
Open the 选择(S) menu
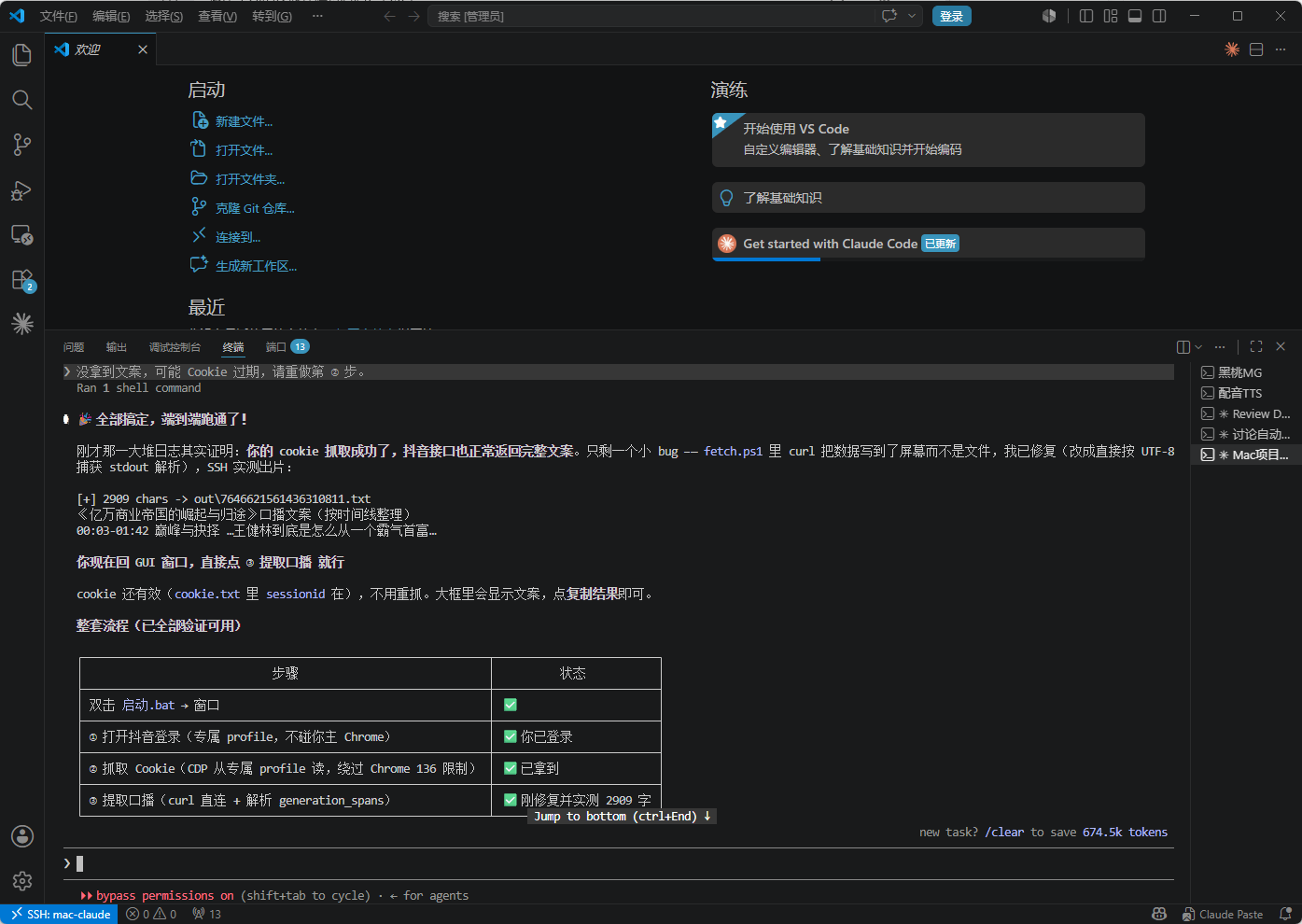164,16
